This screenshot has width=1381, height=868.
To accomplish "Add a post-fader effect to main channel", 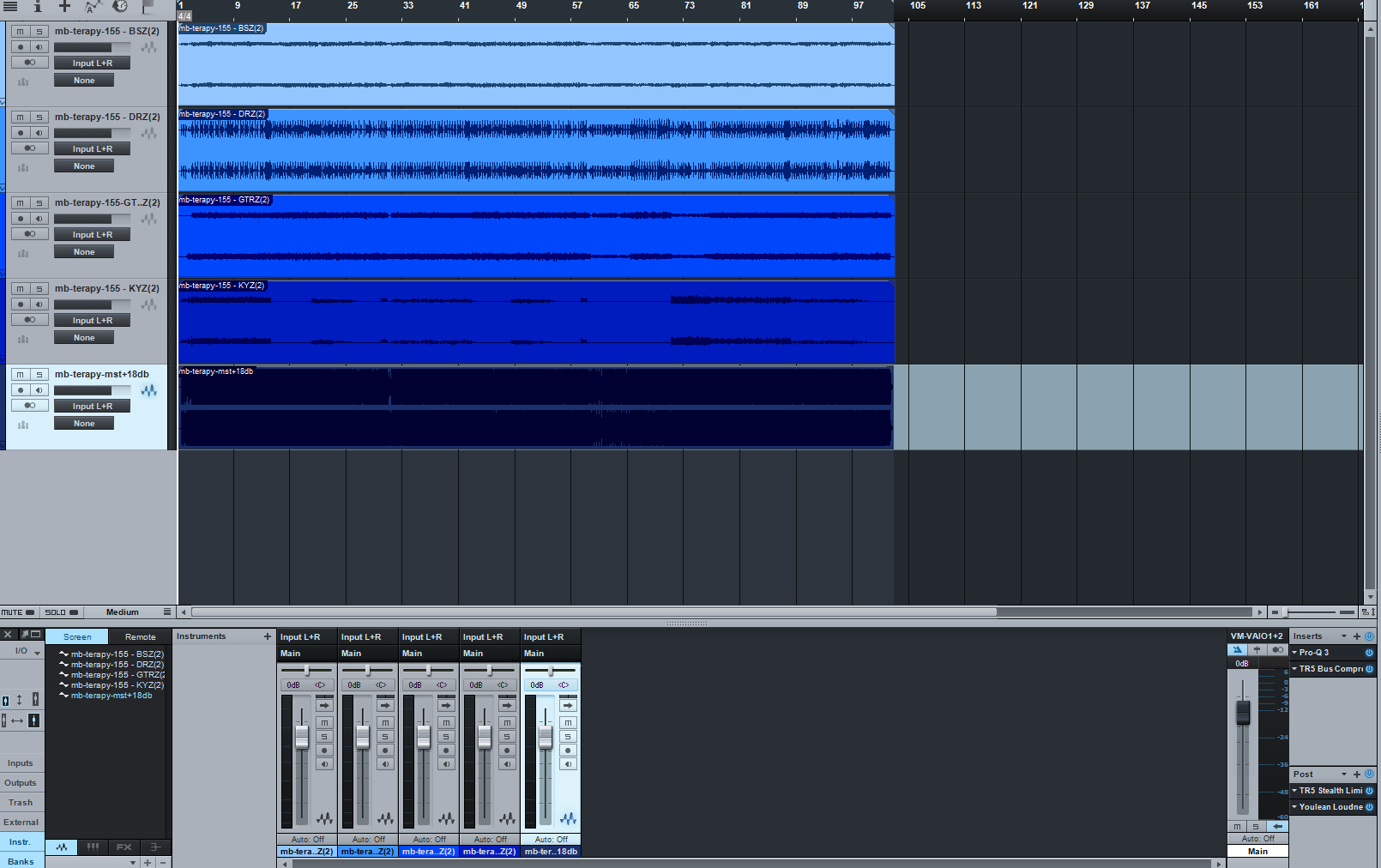I will (x=1357, y=775).
